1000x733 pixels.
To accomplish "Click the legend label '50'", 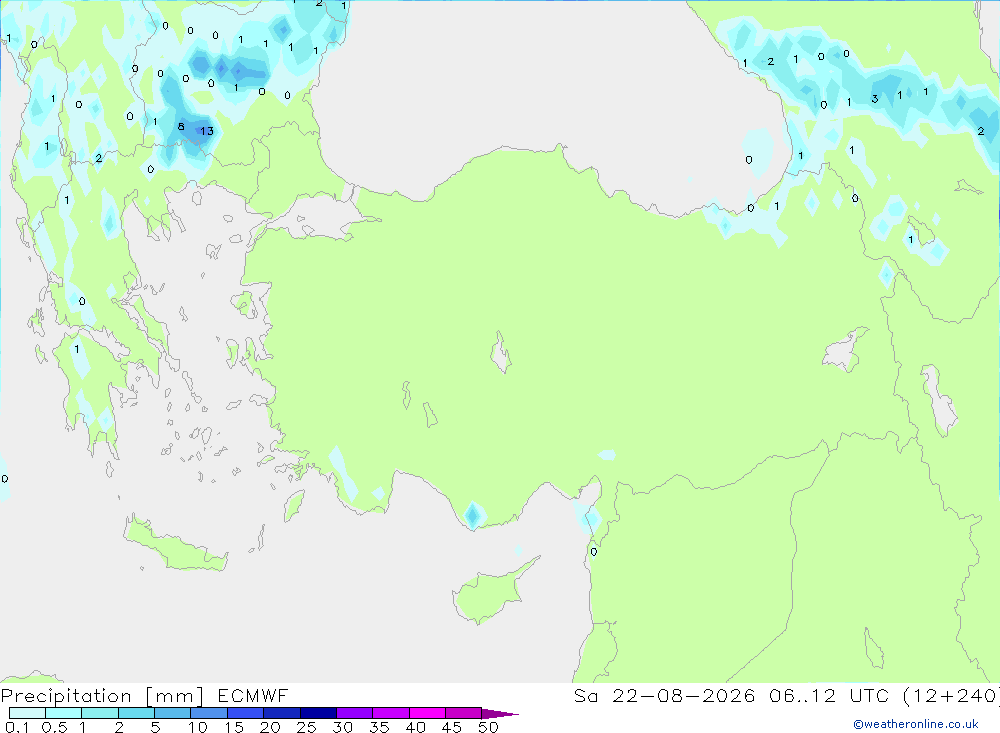I will coord(489,727).
